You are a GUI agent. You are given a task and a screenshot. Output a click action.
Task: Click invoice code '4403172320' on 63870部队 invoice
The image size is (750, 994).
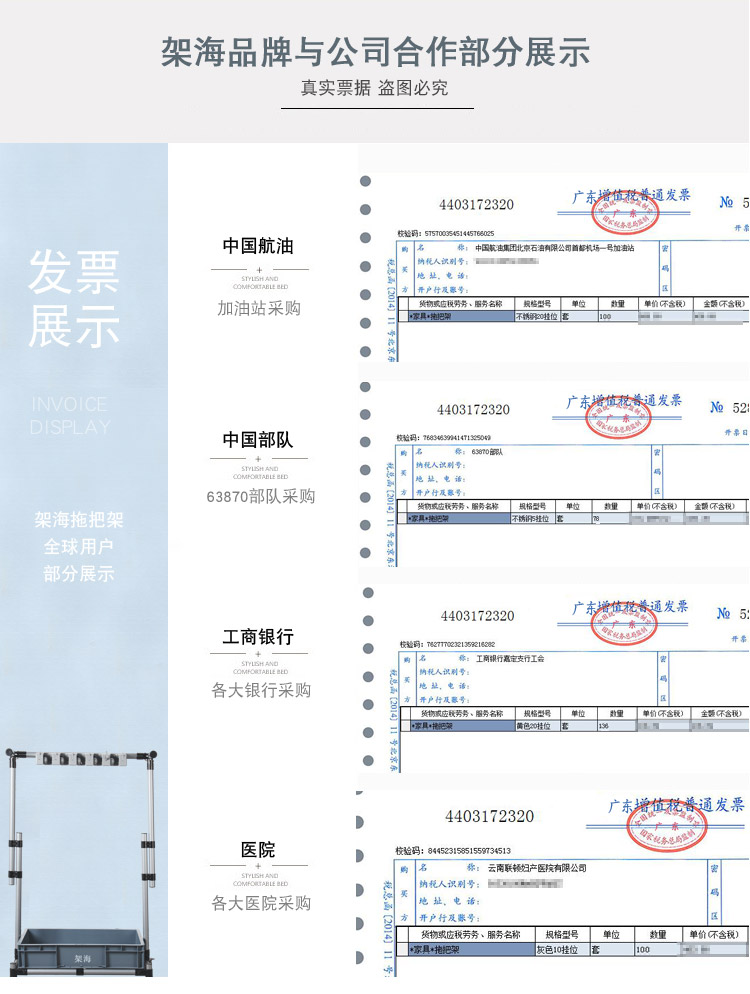click(x=473, y=410)
